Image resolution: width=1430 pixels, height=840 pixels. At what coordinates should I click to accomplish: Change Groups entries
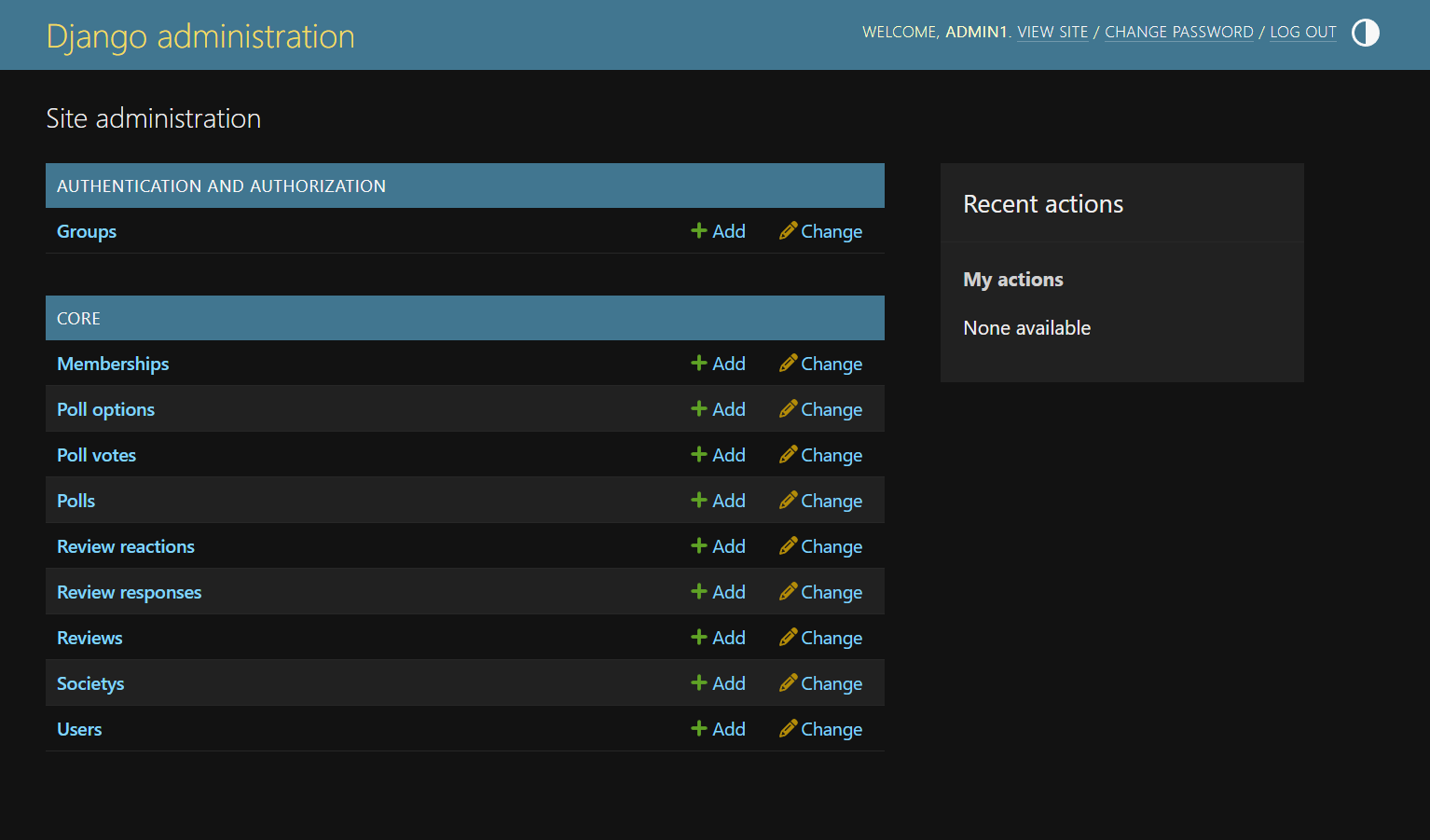point(821,231)
